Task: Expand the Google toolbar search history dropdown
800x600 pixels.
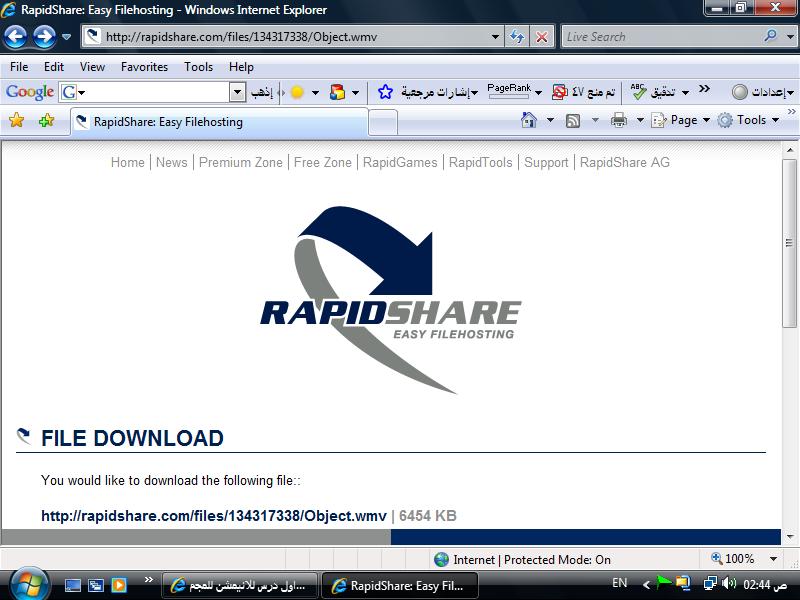Action: (237, 92)
